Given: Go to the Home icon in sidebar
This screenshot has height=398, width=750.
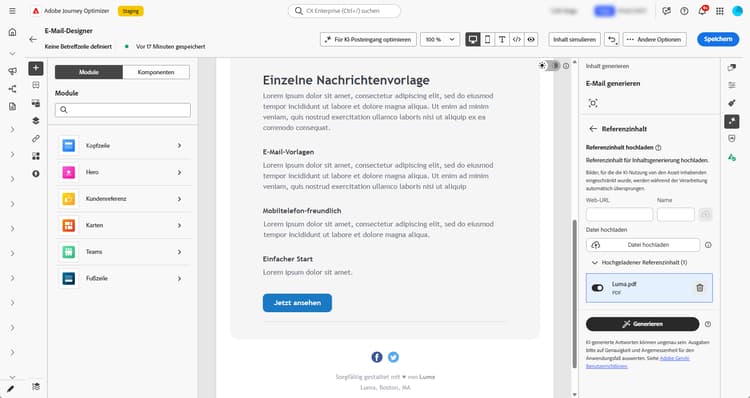Looking at the screenshot, I should point(12,32).
